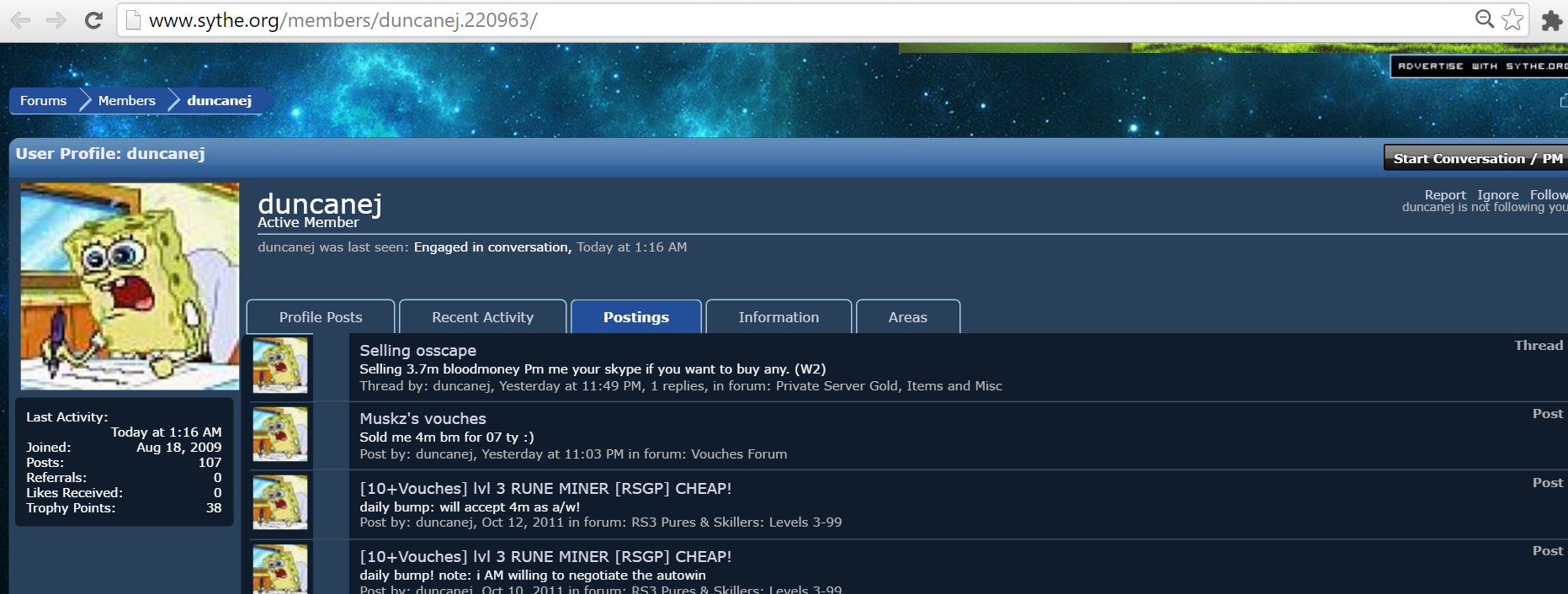The height and width of the screenshot is (594, 1568).
Task: Click the Posts count 107
Action: tap(210, 462)
